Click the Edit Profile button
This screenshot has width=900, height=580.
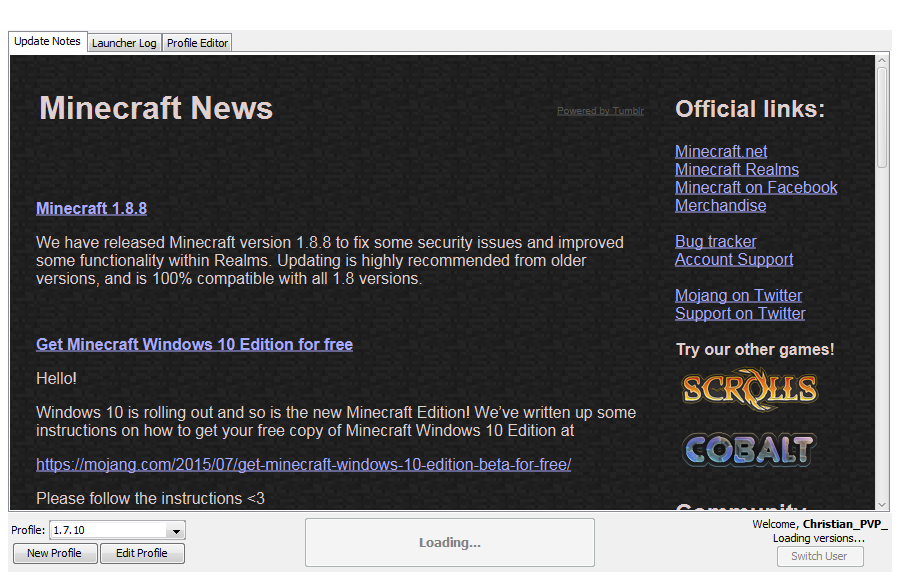pos(142,554)
